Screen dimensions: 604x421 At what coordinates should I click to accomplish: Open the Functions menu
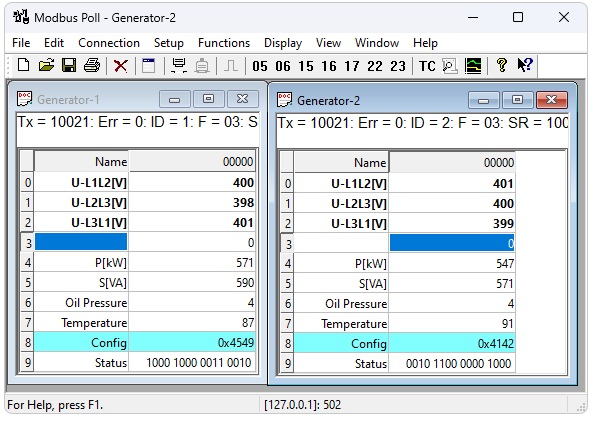click(224, 43)
